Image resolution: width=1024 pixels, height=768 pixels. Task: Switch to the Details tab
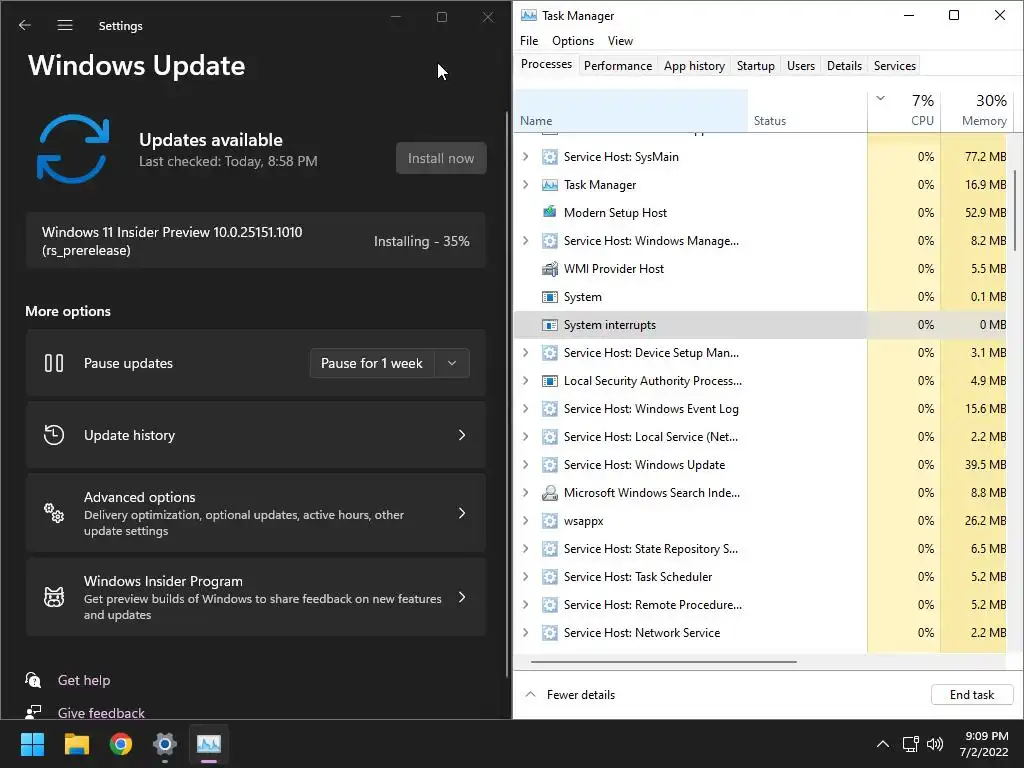[x=844, y=65]
